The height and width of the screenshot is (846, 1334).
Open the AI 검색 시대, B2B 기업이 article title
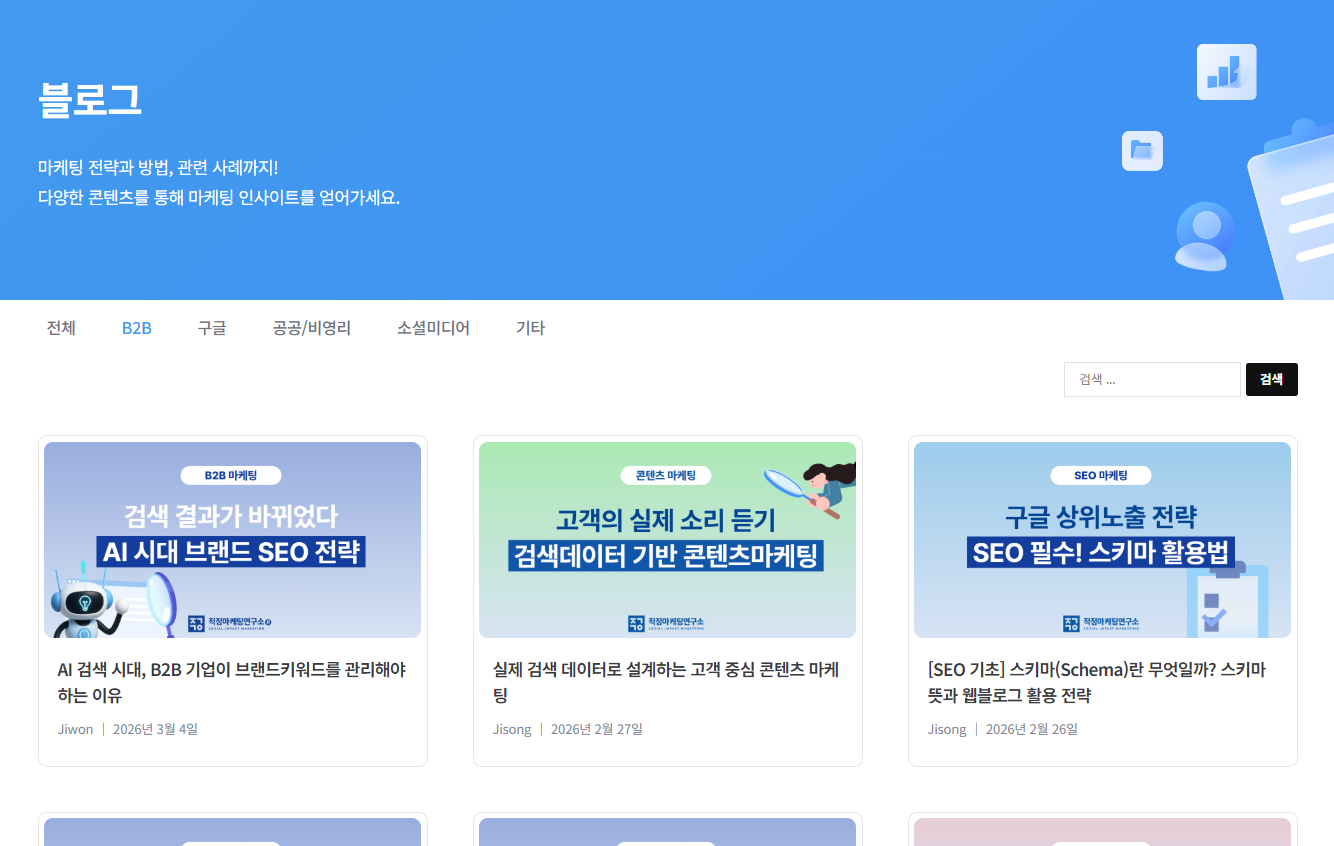231,682
